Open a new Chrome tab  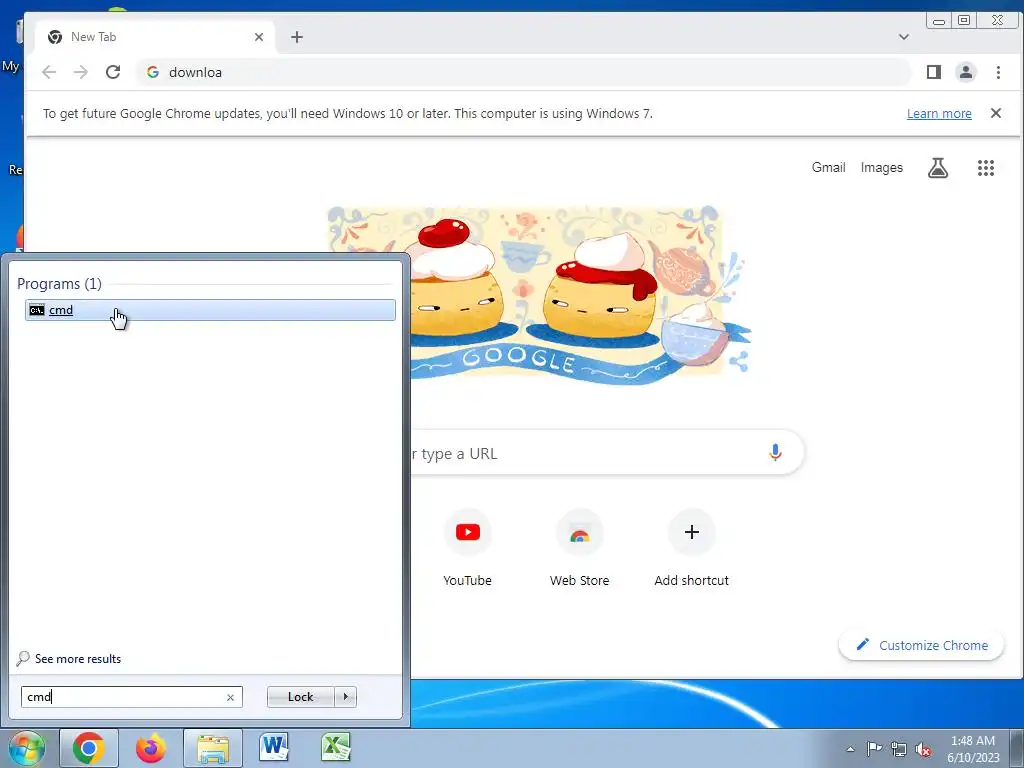[296, 37]
